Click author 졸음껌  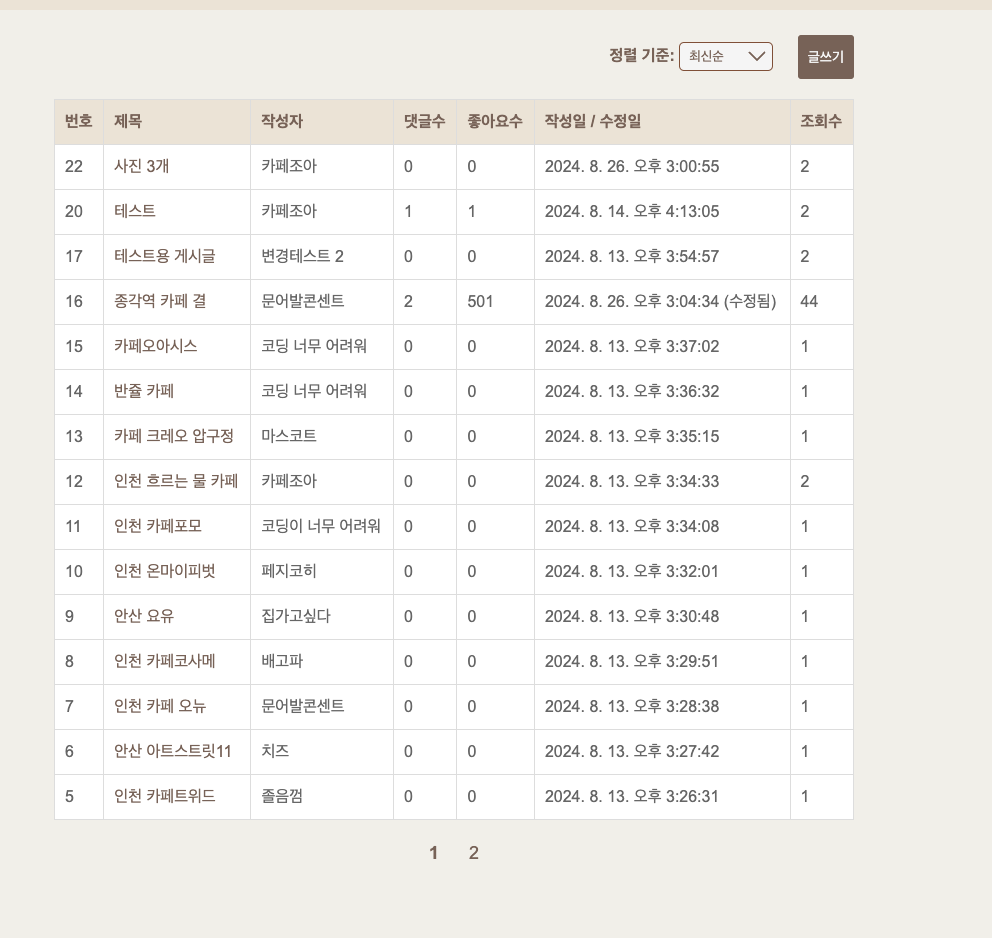pos(282,796)
